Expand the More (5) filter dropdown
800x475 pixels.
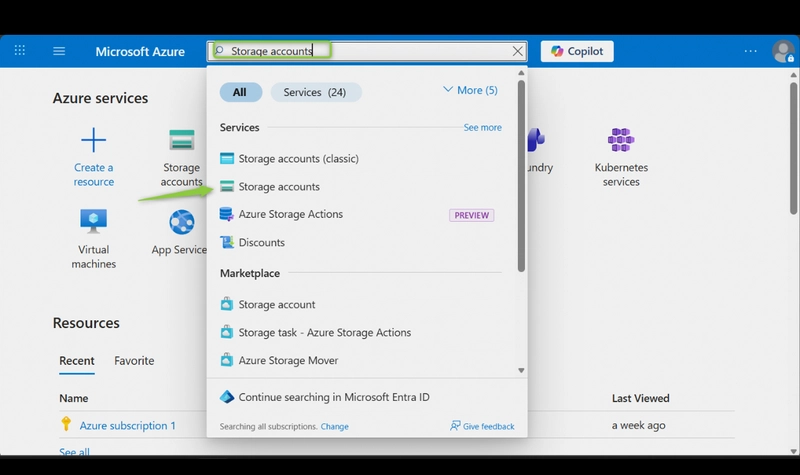(469, 90)
